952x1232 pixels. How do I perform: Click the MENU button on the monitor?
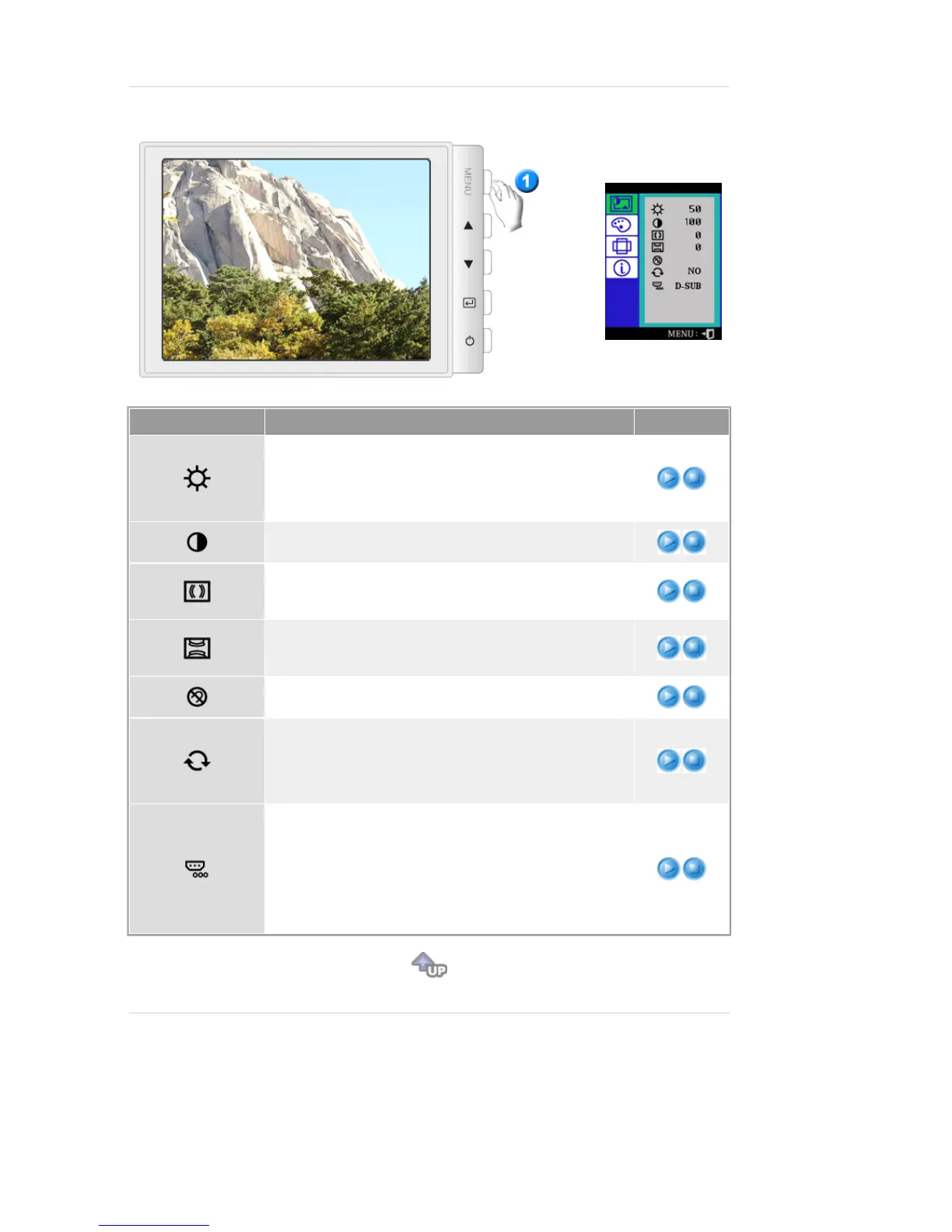point(487,182)
